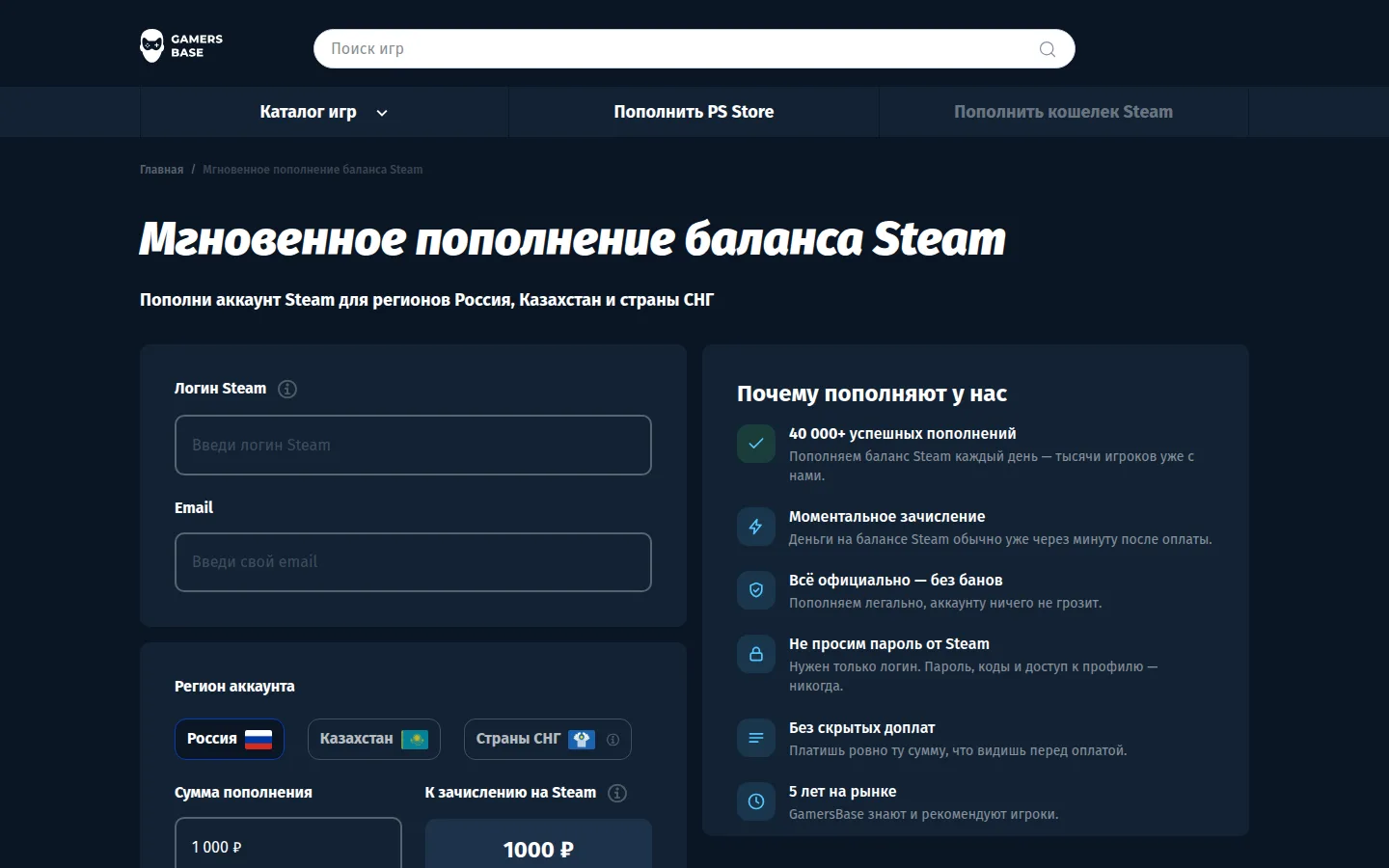Click the info icon next to К зачислению на Steam
Screen dimensions: 1389x868
click(x=617, y=793)
